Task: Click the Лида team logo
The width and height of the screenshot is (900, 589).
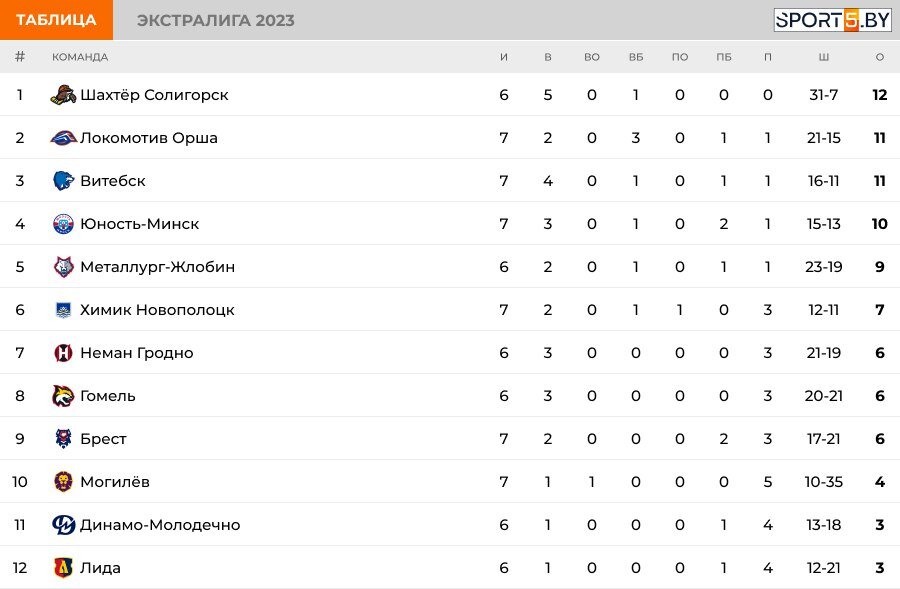Action: point(63,568)
